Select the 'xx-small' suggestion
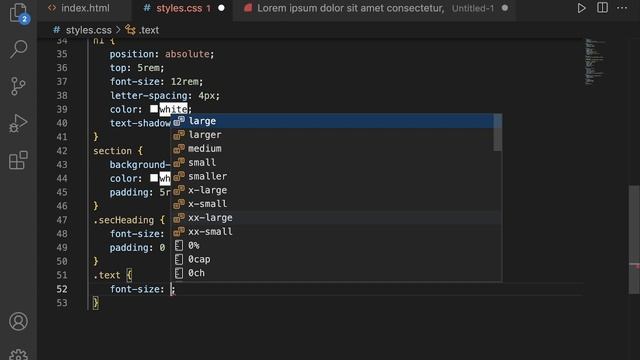 click(x=332, y=232)
